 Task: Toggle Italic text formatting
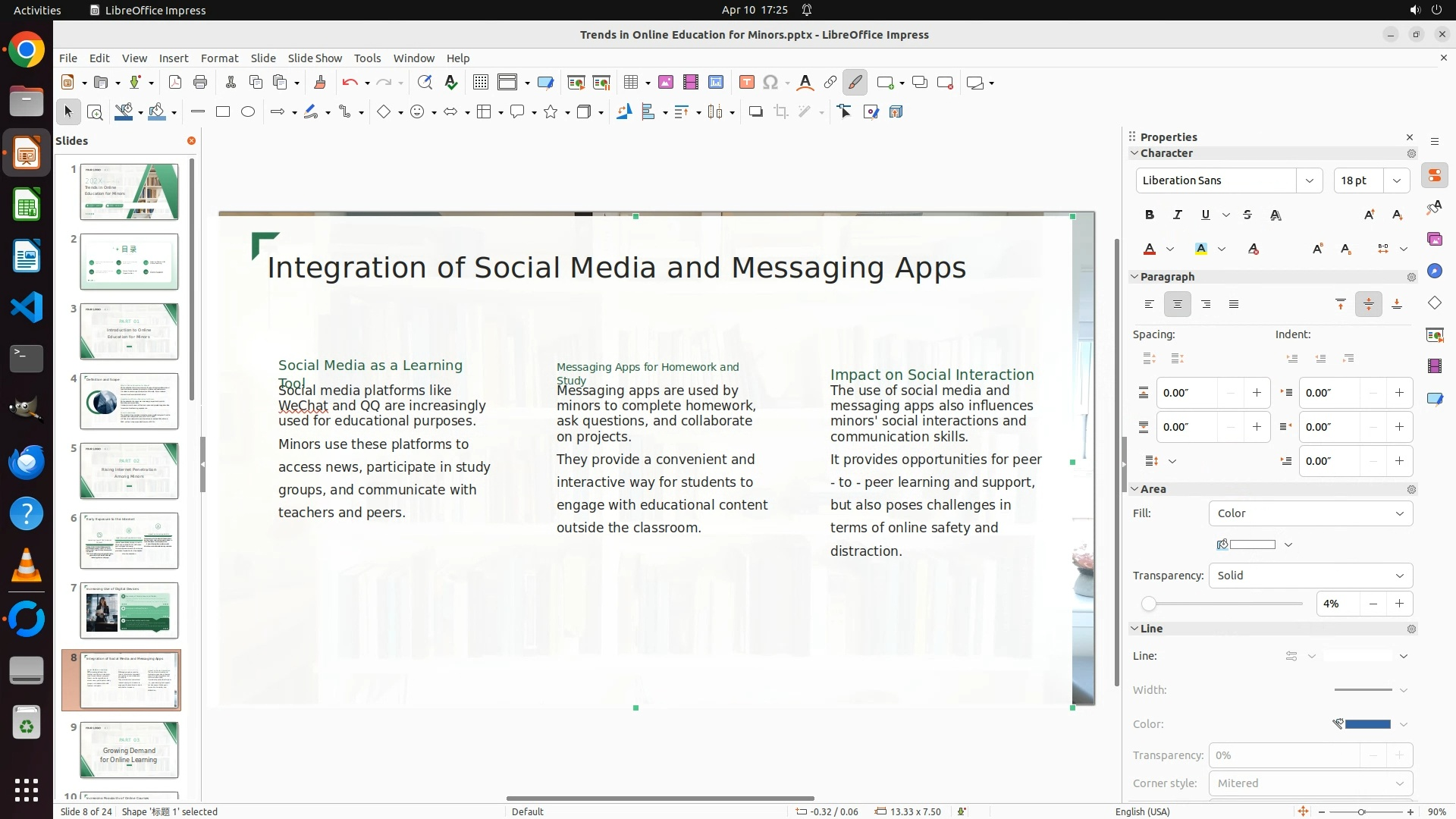click(1178, 215)
